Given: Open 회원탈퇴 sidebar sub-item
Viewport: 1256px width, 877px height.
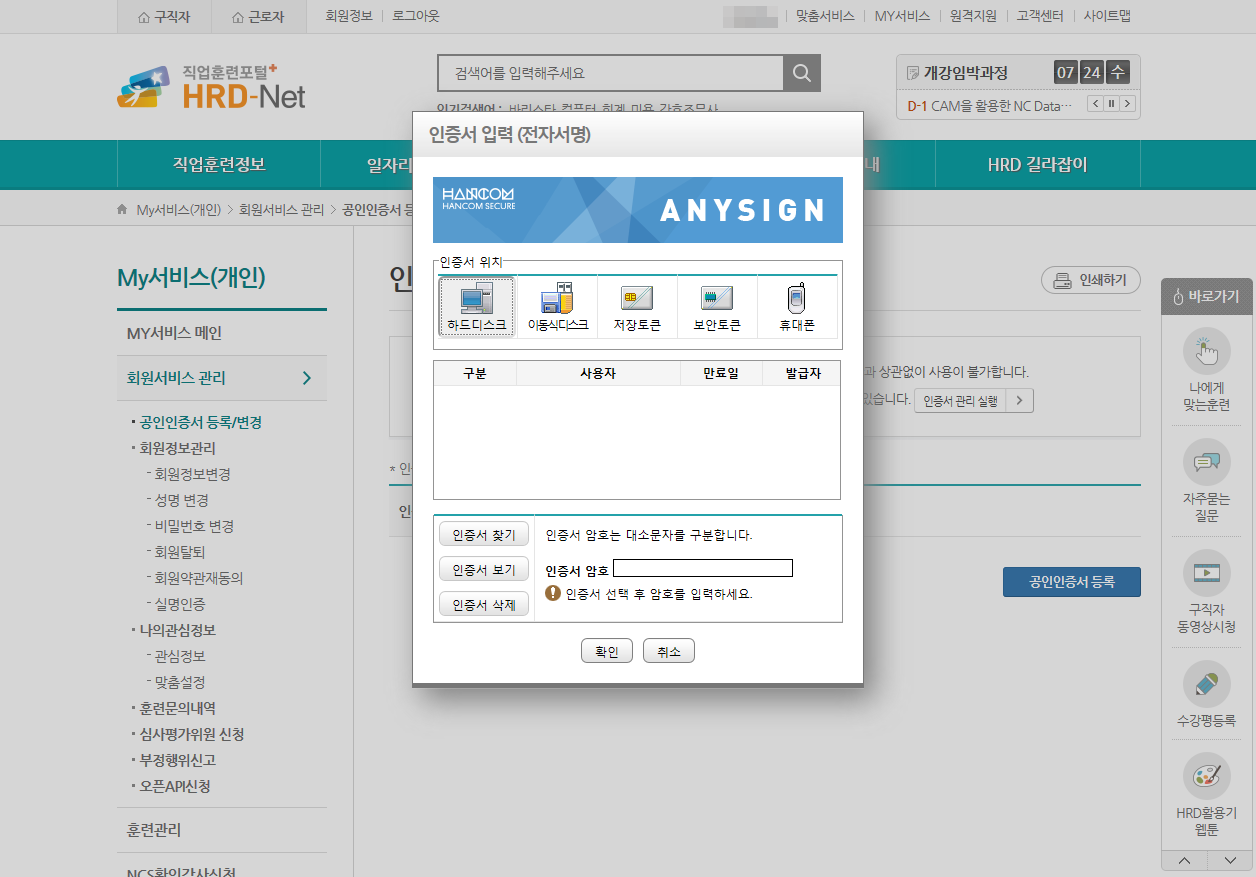Looking at the screenshot, I should pos(179,552).
